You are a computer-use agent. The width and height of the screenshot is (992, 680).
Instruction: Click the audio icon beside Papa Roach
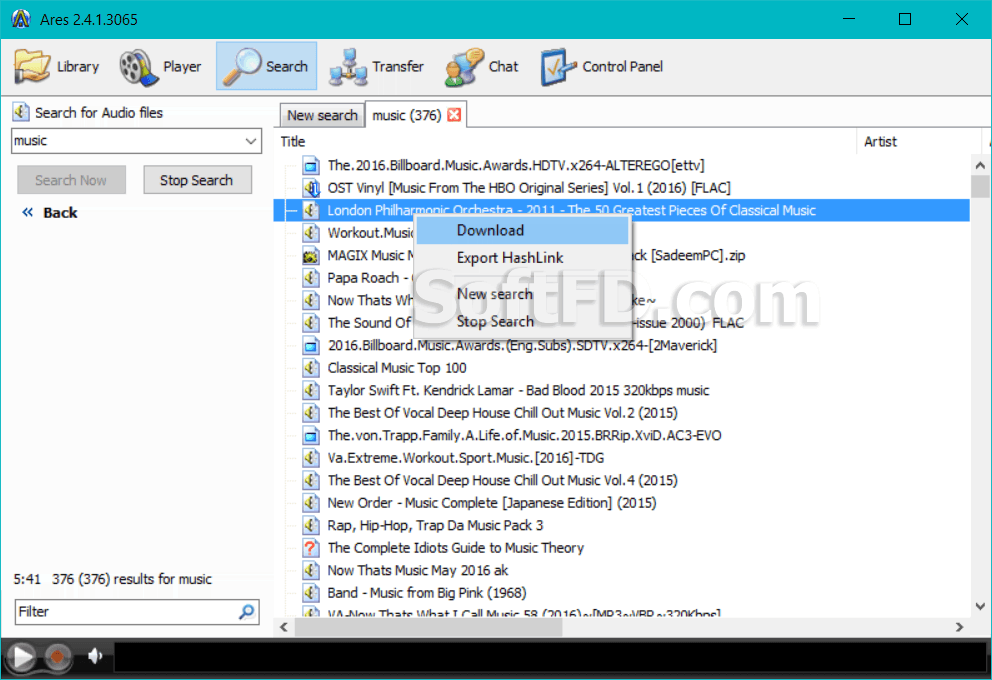coord(311,278)
